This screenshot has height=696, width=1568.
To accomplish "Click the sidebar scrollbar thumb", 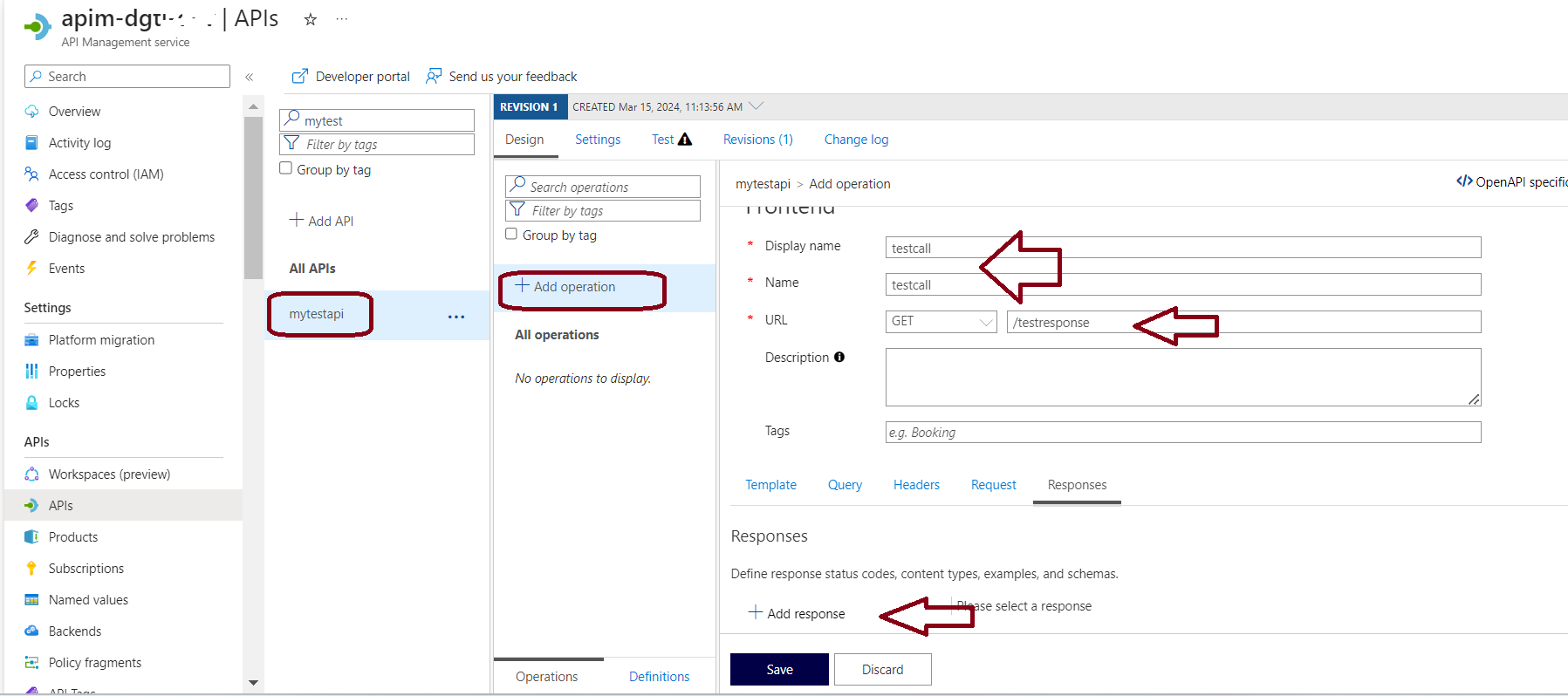I will point(253,197).
